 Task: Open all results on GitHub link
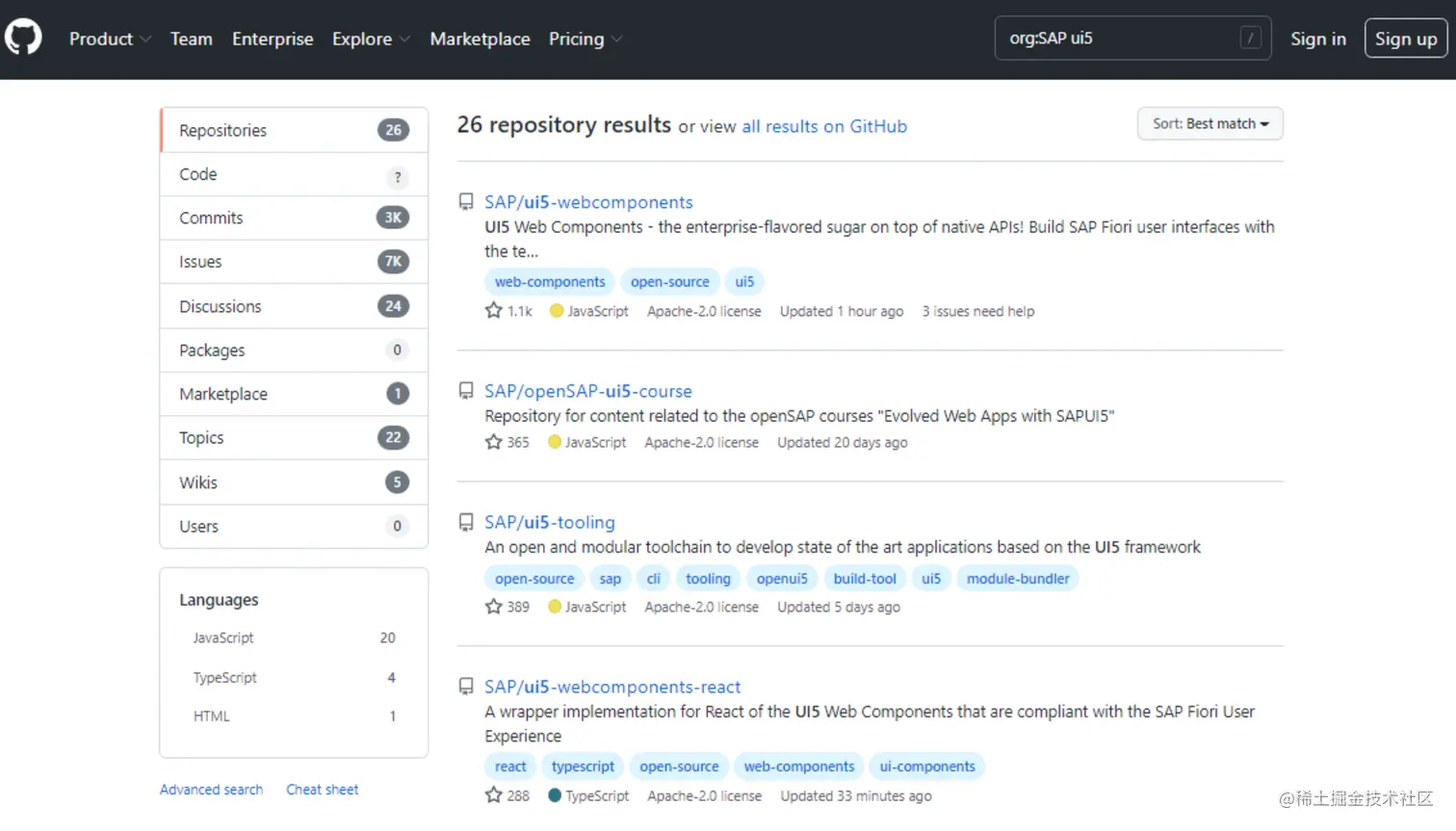pyautogui.click(x=824, y=126)
